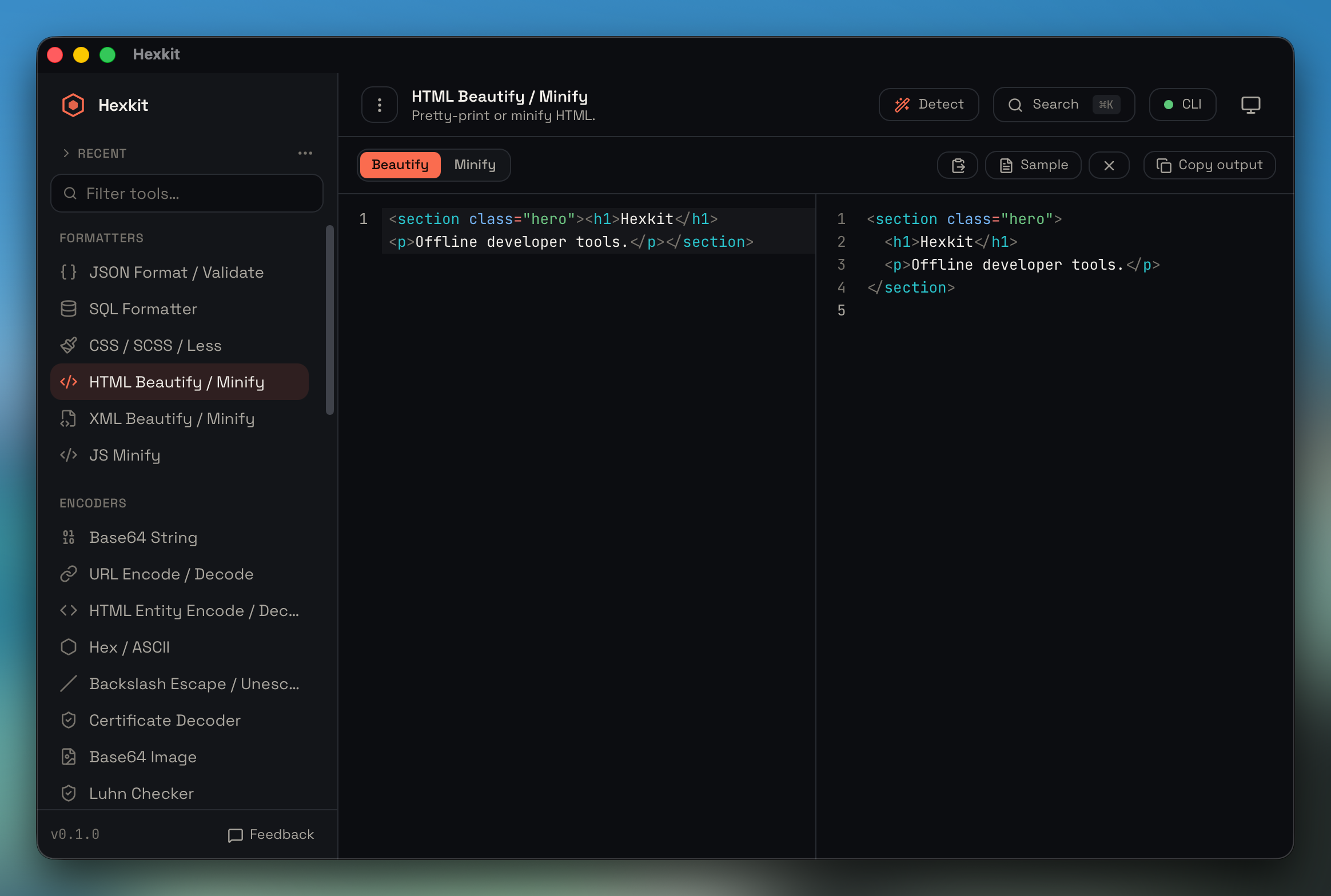The width and height of the screenshot is (1331, 896).
Task: Click the JS Minify code icon
Action: point(69,455)
